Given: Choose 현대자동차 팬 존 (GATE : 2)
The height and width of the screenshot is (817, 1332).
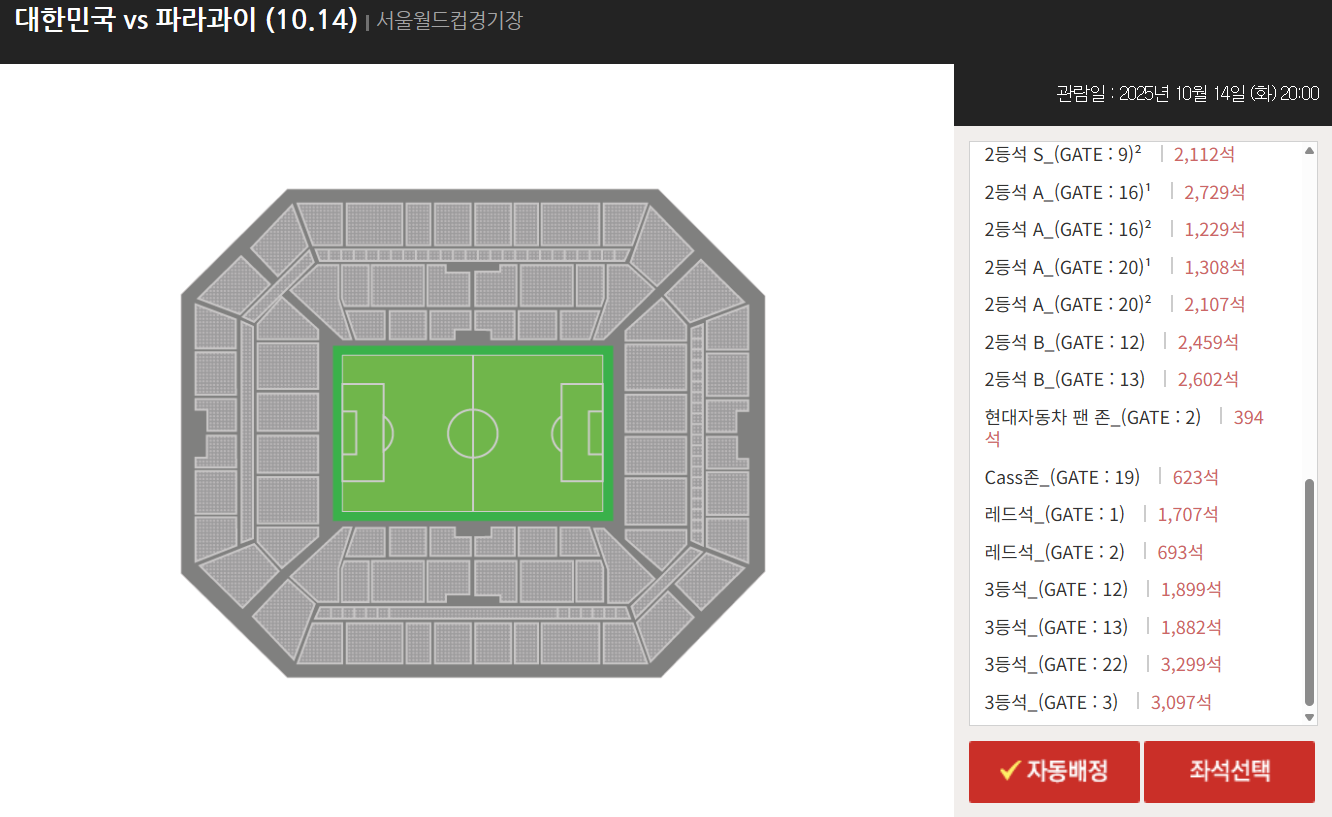Looking at the screenshot, I should pos(1092,417).
